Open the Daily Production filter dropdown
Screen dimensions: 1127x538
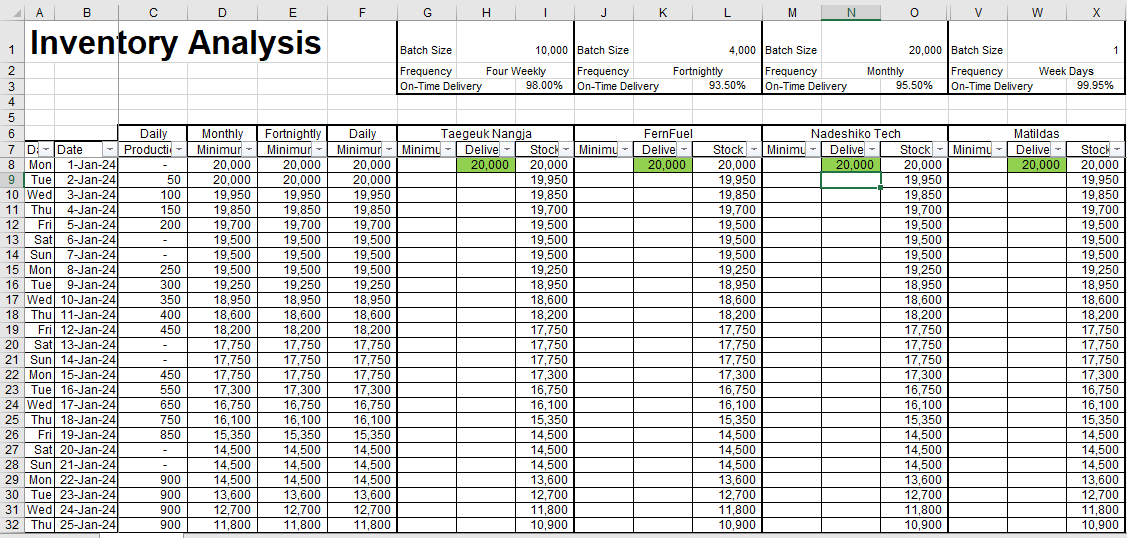click(x=179, y=149)
